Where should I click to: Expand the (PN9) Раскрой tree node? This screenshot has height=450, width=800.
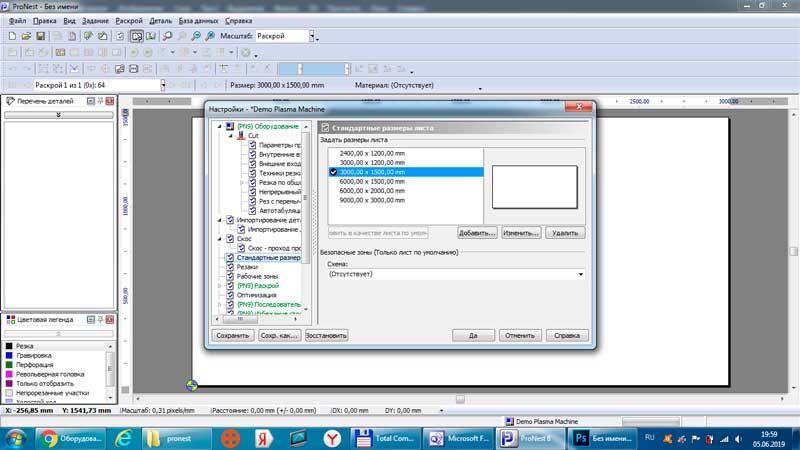[x=220, y=286]
